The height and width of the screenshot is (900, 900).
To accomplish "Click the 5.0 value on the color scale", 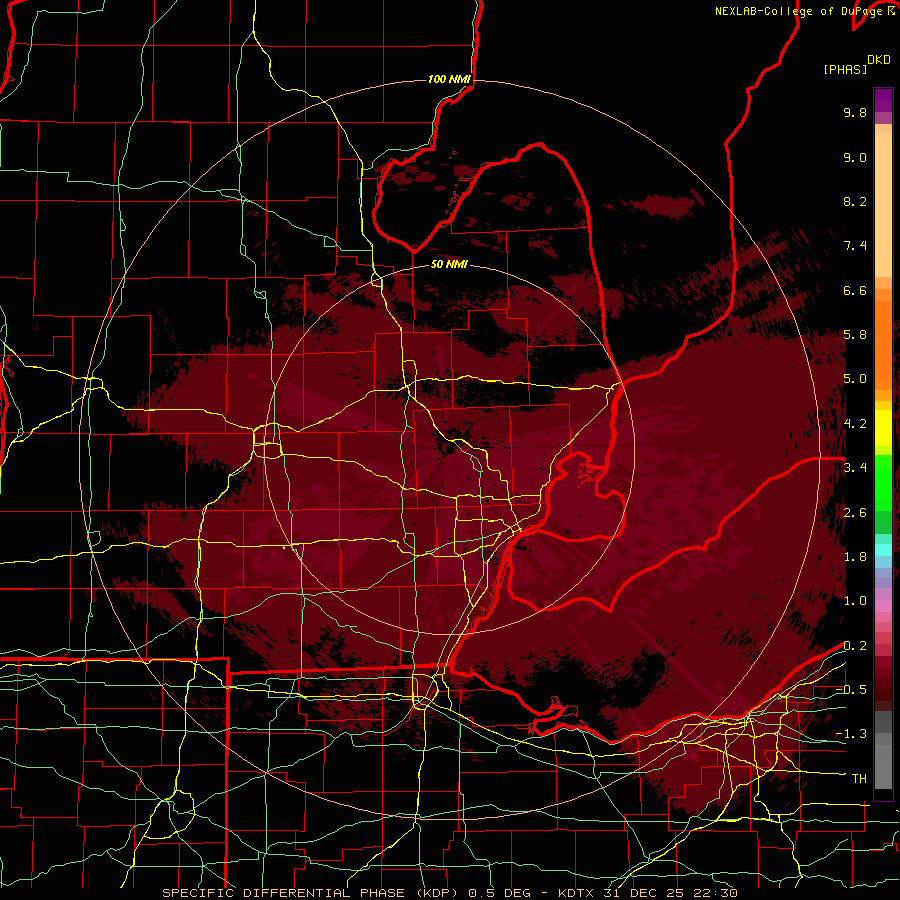I will point(855,379).
